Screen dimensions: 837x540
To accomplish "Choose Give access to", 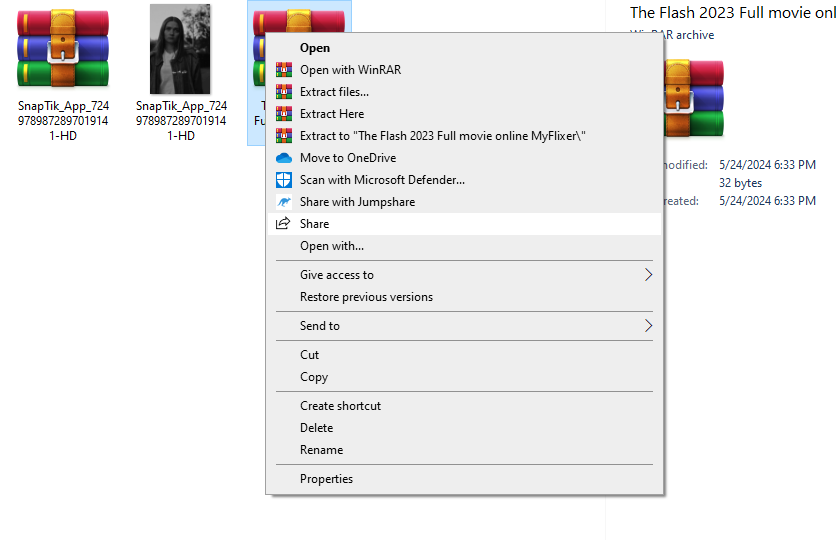I will (463, 275).
